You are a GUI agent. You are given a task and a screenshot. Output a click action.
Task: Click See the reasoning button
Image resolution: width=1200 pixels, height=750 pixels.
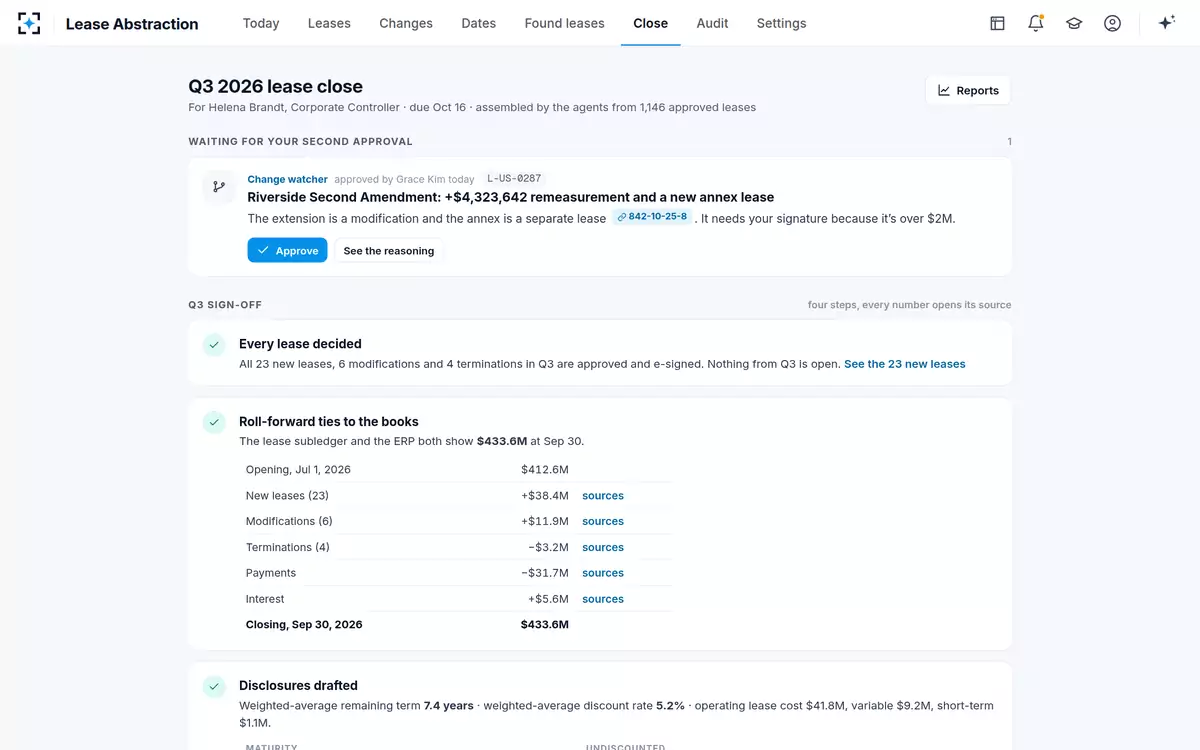(389, 250)
